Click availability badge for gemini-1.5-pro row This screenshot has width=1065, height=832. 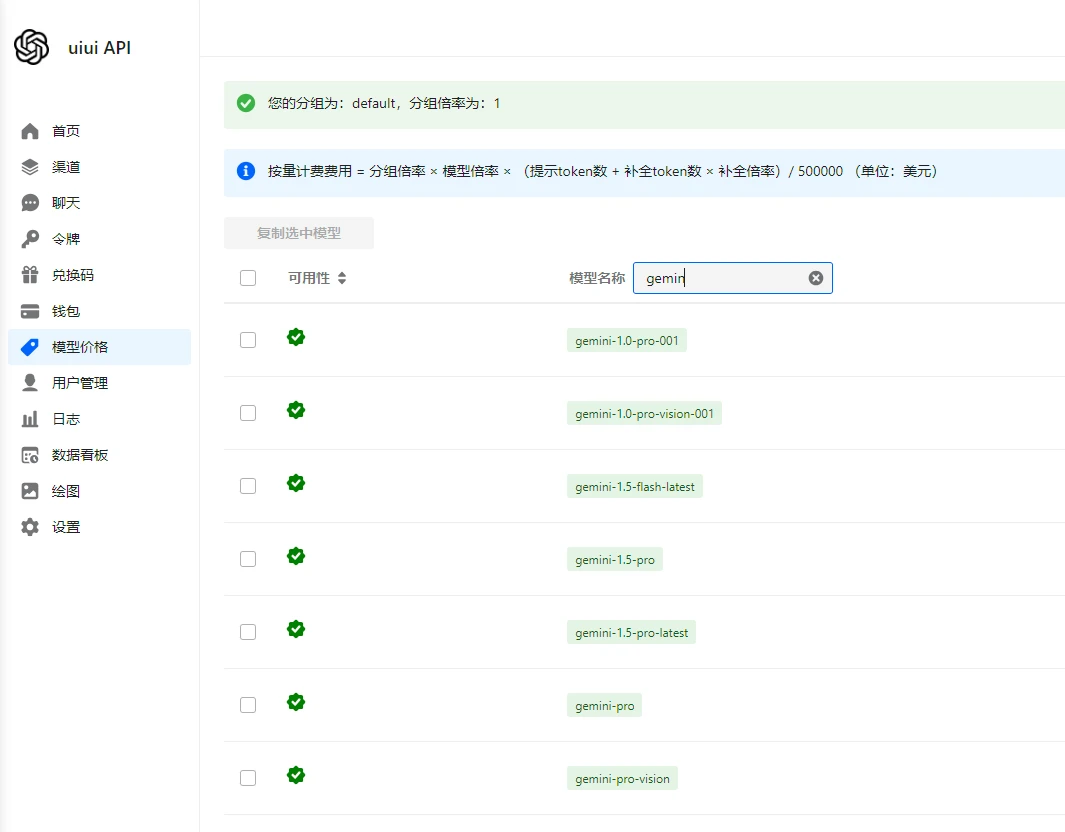pos(296,556)
